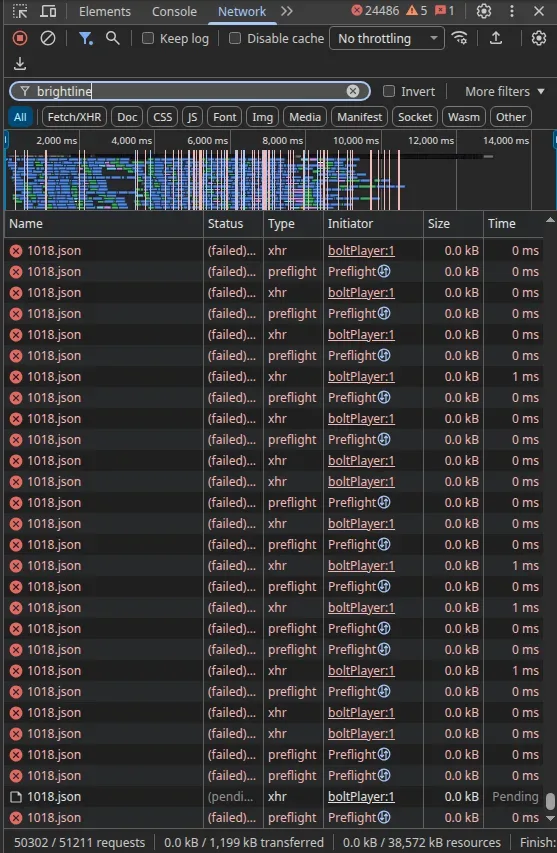Sort by the Size column header
This screenshot has height=853, width=557.
[x=453, y=224]
